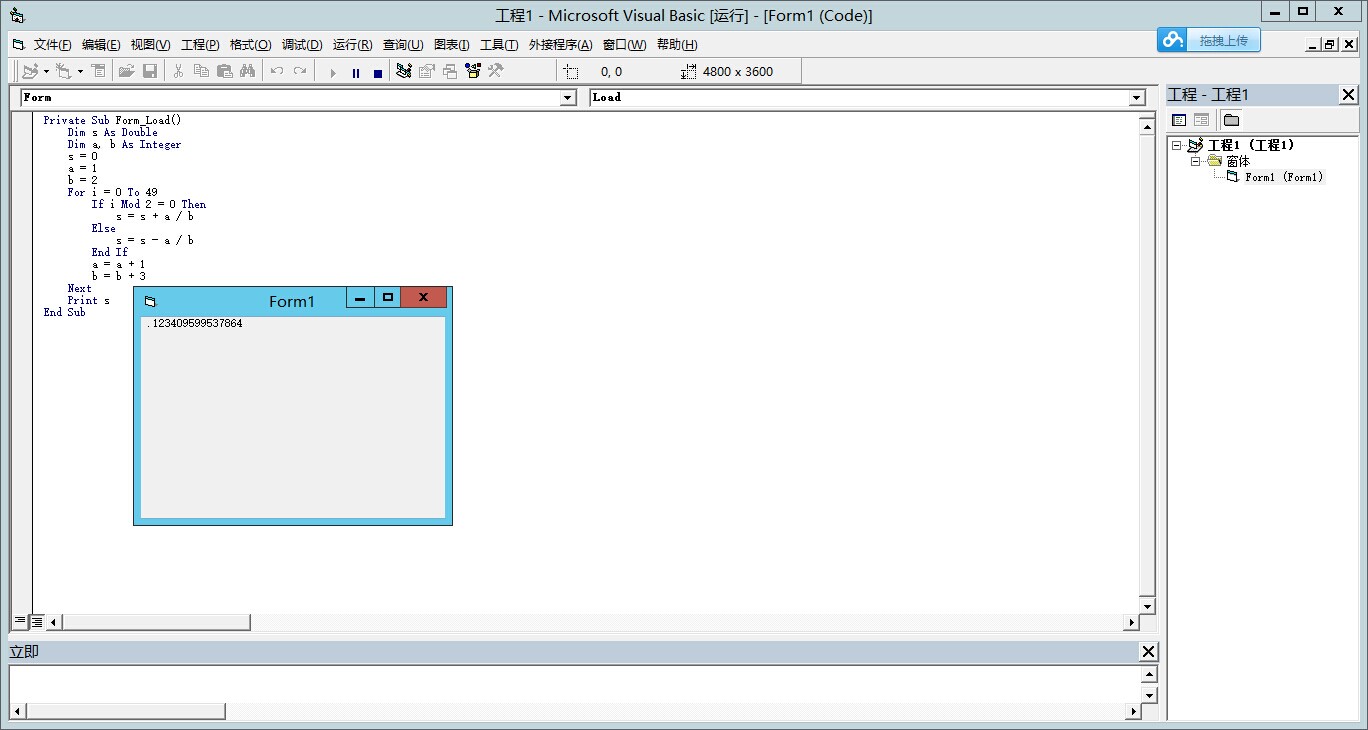
Task: Open the Load procedure dropdown list
Action: (1136, 98)
